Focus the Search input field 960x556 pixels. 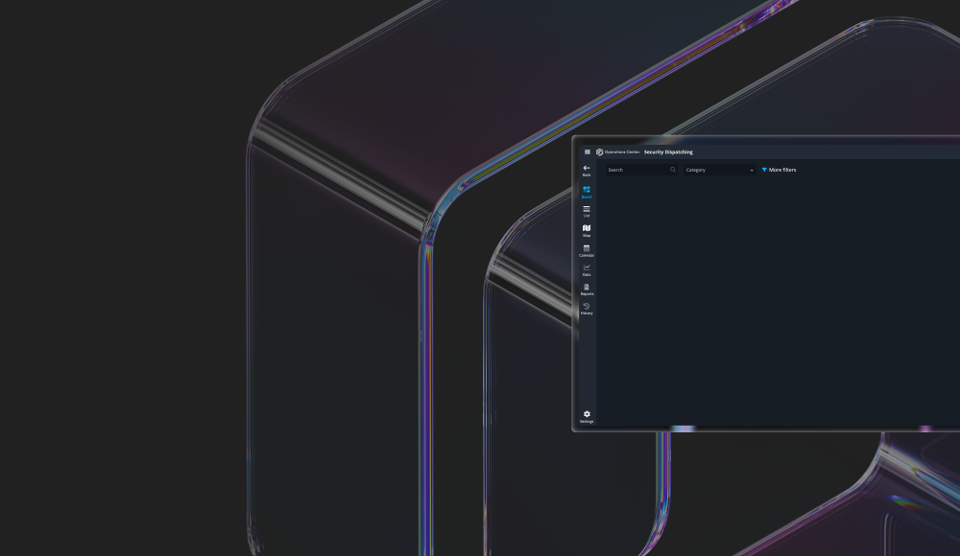tap(636, 170)
